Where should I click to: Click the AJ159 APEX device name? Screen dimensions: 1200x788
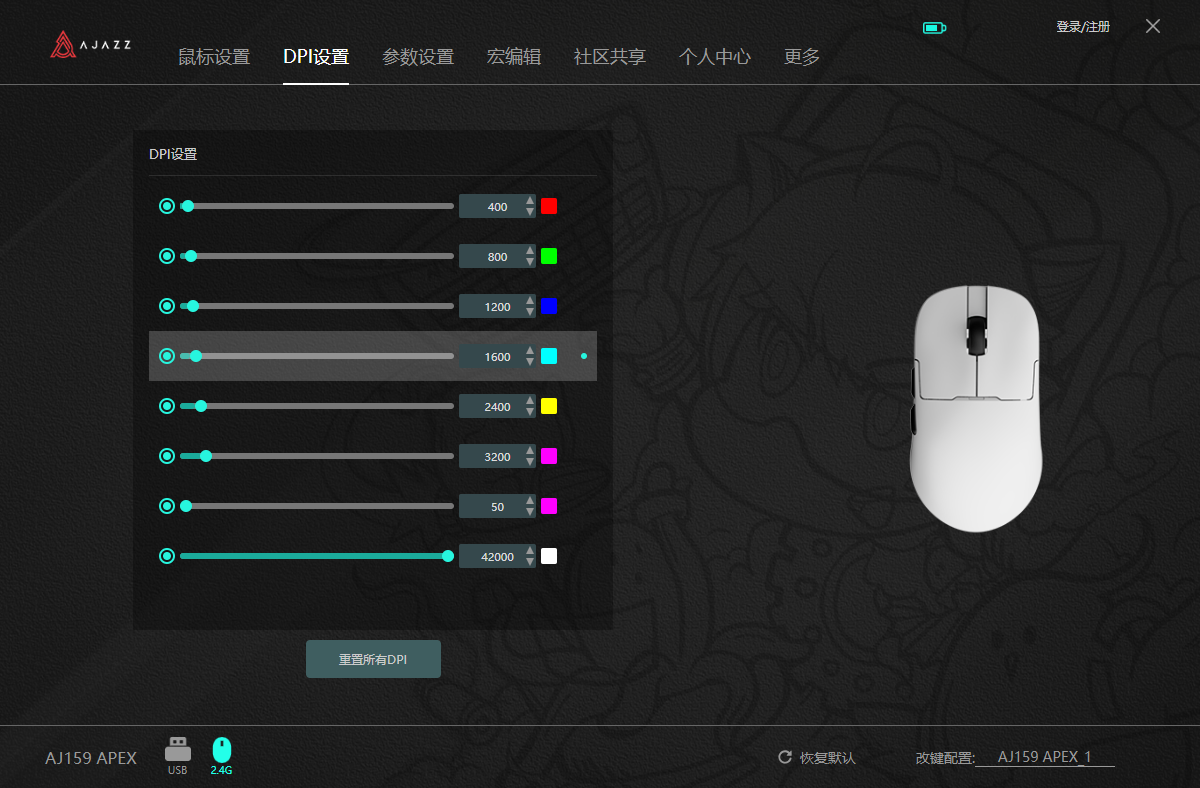(x=91, y=758)
